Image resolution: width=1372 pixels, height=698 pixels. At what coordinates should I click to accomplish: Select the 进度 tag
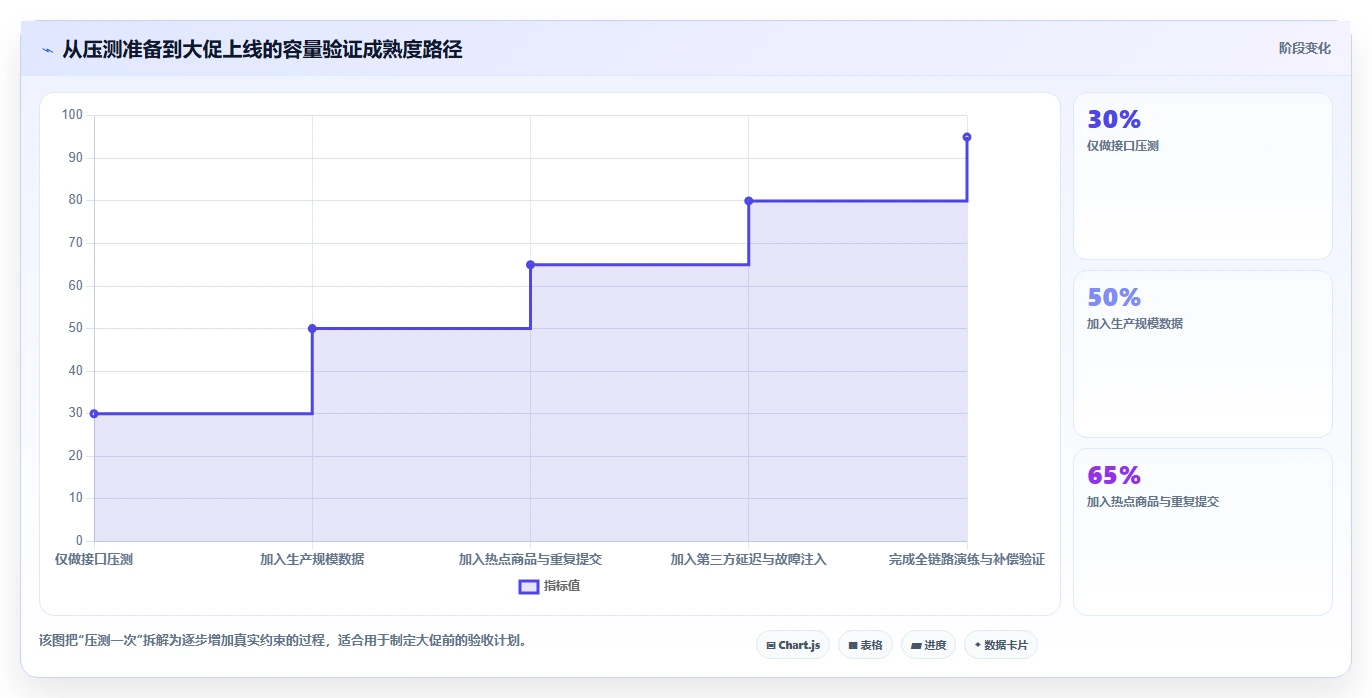[928, 645]
